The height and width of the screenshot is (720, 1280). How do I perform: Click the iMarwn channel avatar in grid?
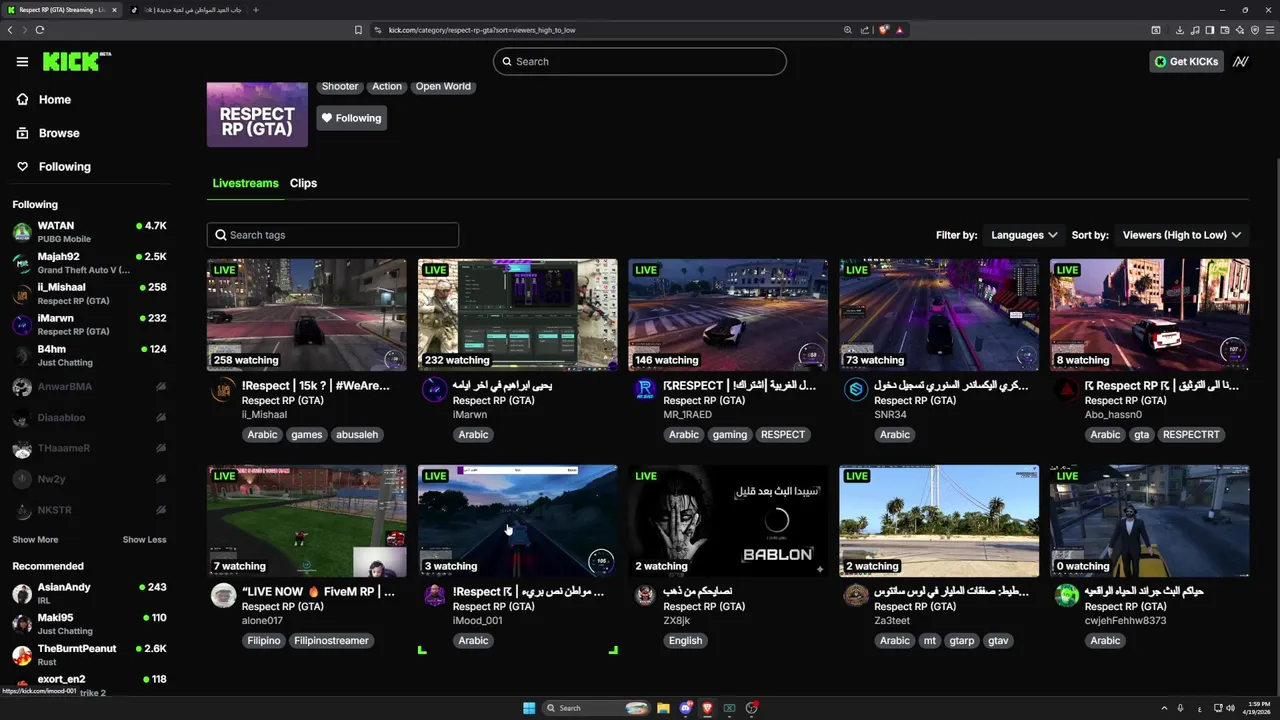click(434, 391)
